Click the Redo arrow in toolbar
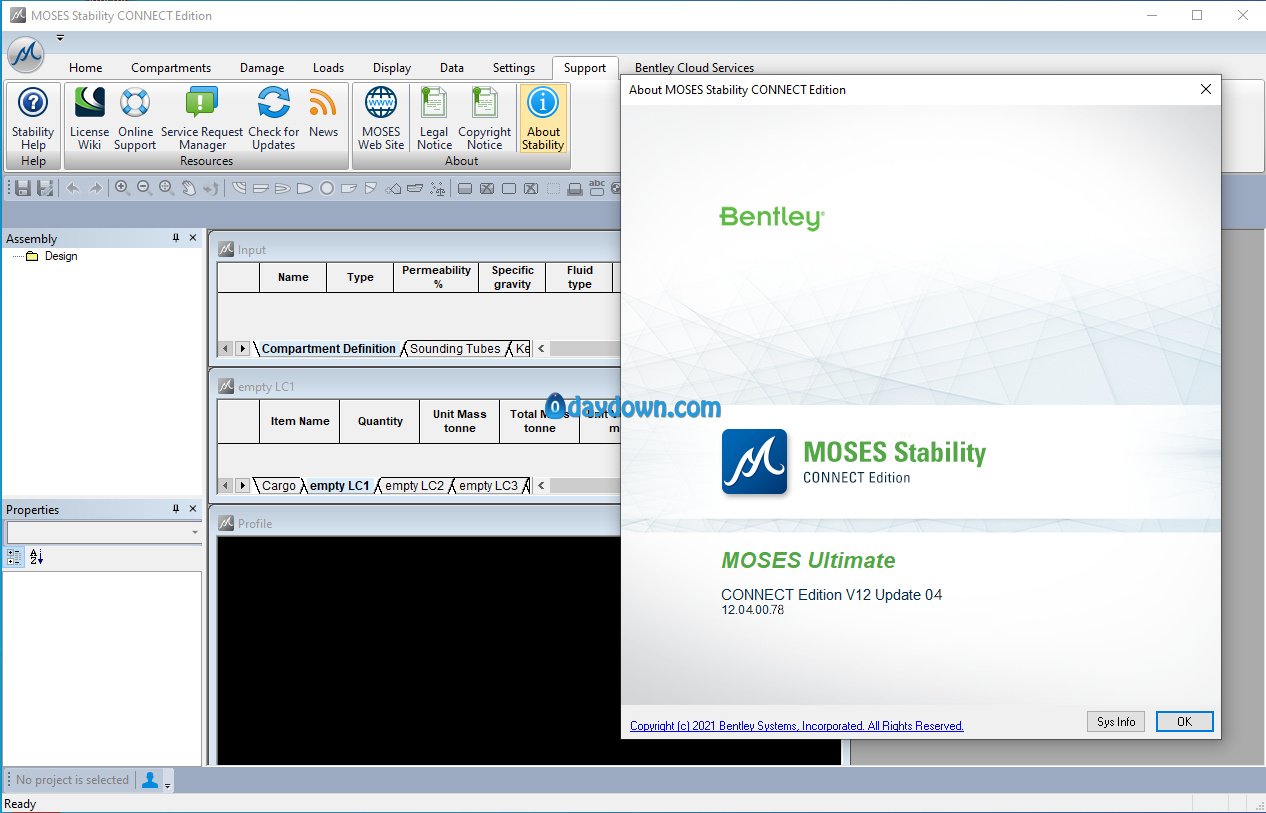This screenshot has width=1266, height=813. (95, 188)
